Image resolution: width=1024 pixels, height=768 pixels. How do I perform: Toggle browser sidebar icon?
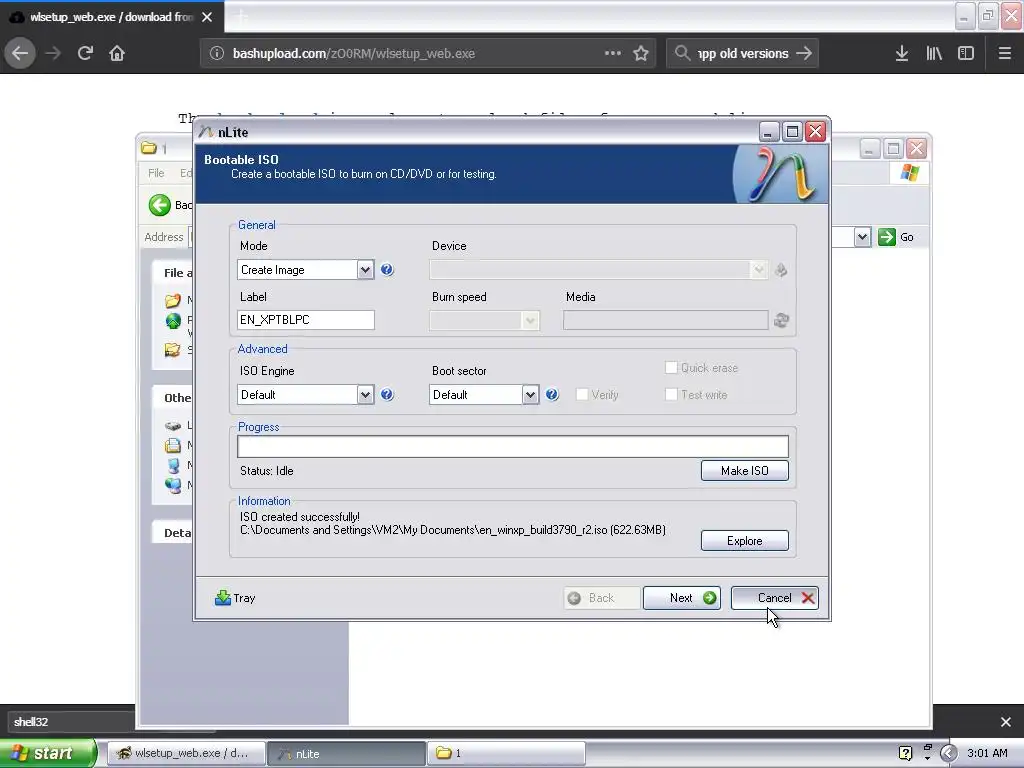pos(966,54)
